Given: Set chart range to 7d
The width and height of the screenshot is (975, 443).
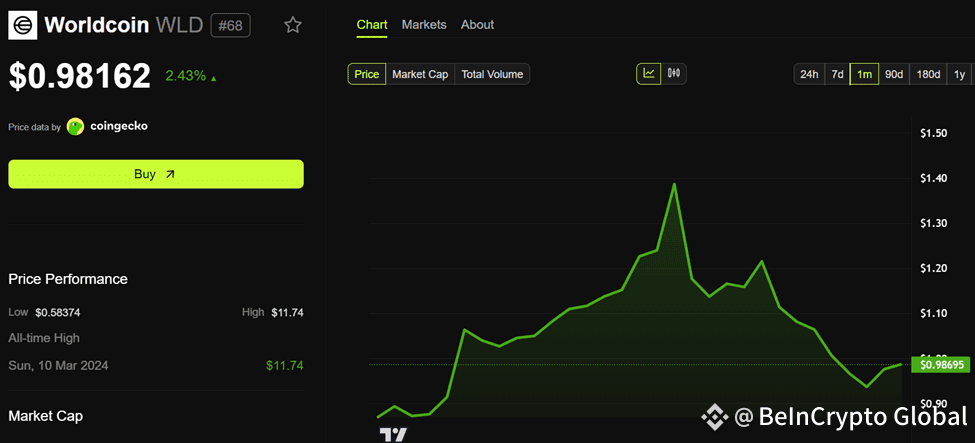Looking at the screenshot, I should coord(838,74).
